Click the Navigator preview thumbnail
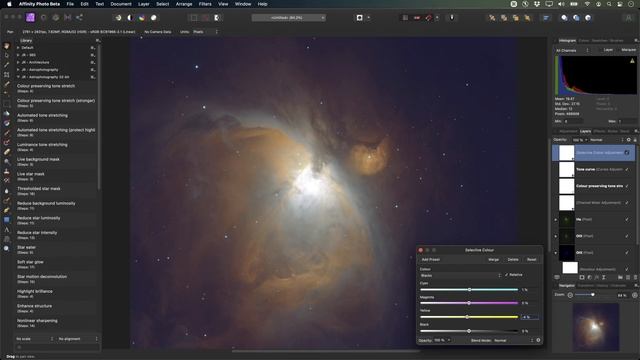The height and width of the screenshot is (360, 640). pyautogui.click(x=596, y=327)
